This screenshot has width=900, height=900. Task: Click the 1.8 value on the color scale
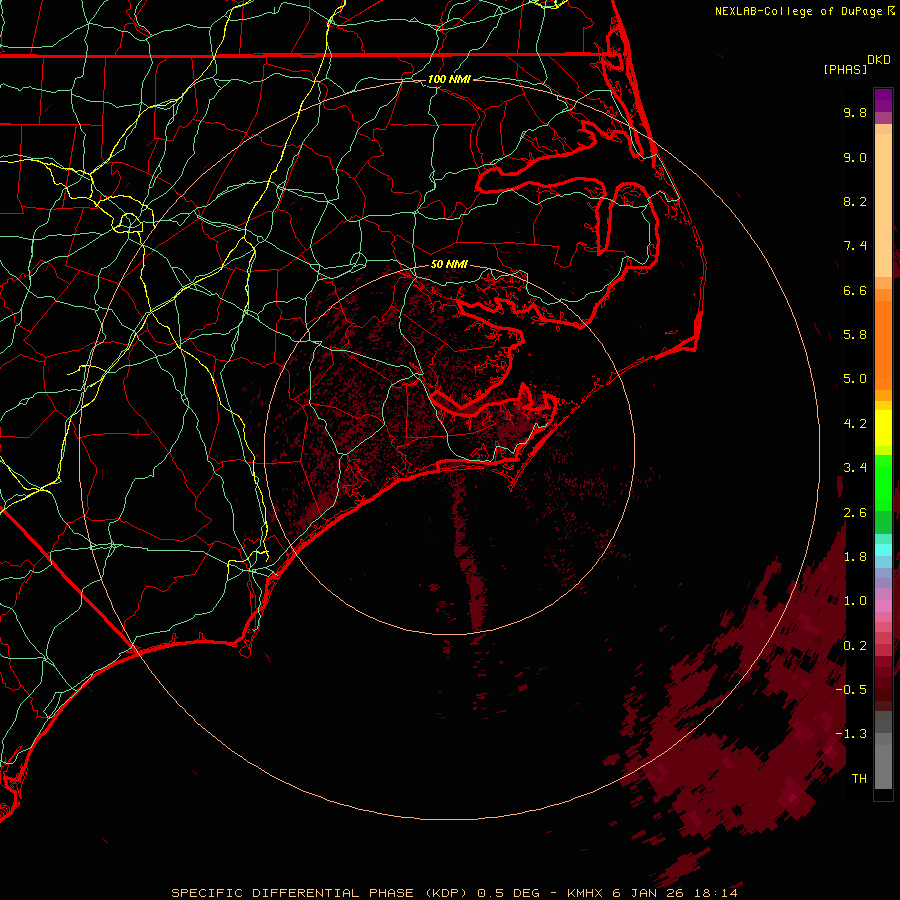coord(855,557)
